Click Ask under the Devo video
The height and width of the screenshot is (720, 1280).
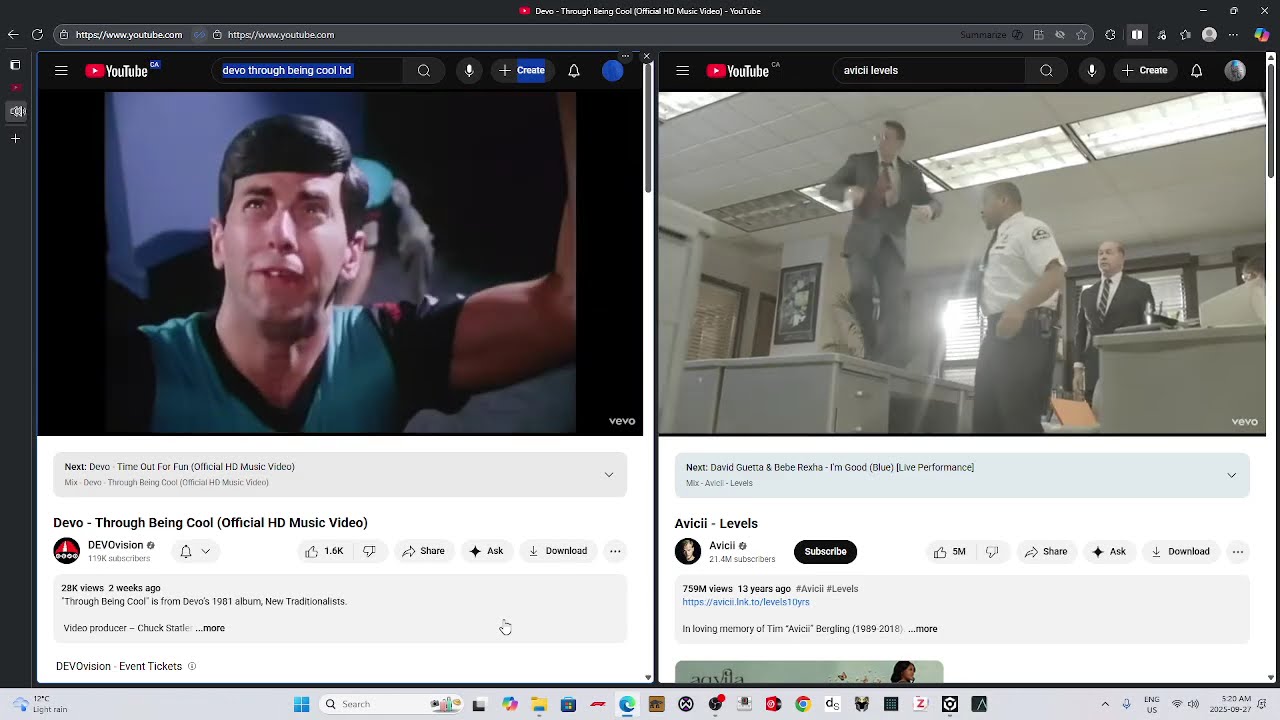[486, 551]
